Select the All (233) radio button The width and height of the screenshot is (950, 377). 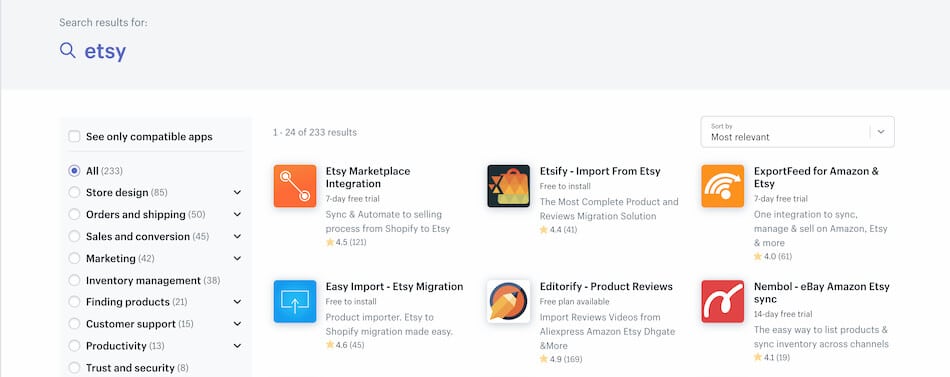pyautogui.click(x=74, y=171)
